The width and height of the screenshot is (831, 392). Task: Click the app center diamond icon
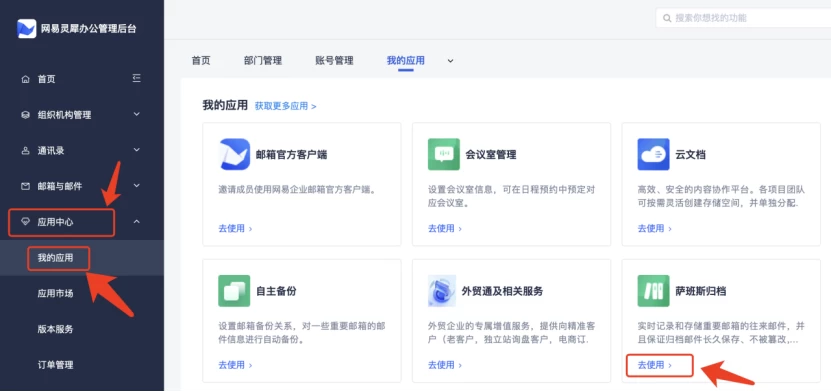click(x=25, y=222)
